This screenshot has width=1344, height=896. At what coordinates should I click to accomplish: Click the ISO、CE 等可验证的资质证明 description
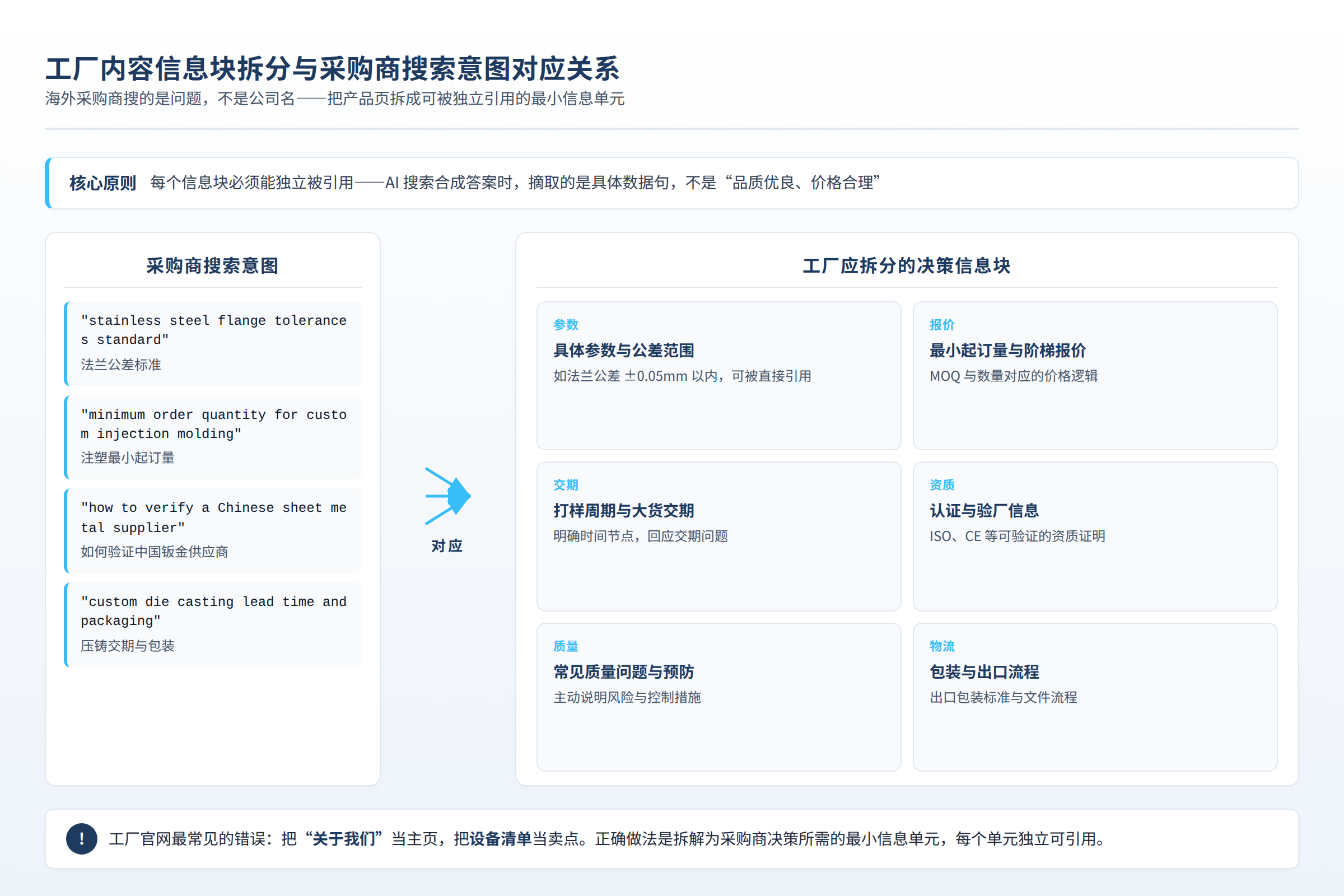[x=1017, y=536]
